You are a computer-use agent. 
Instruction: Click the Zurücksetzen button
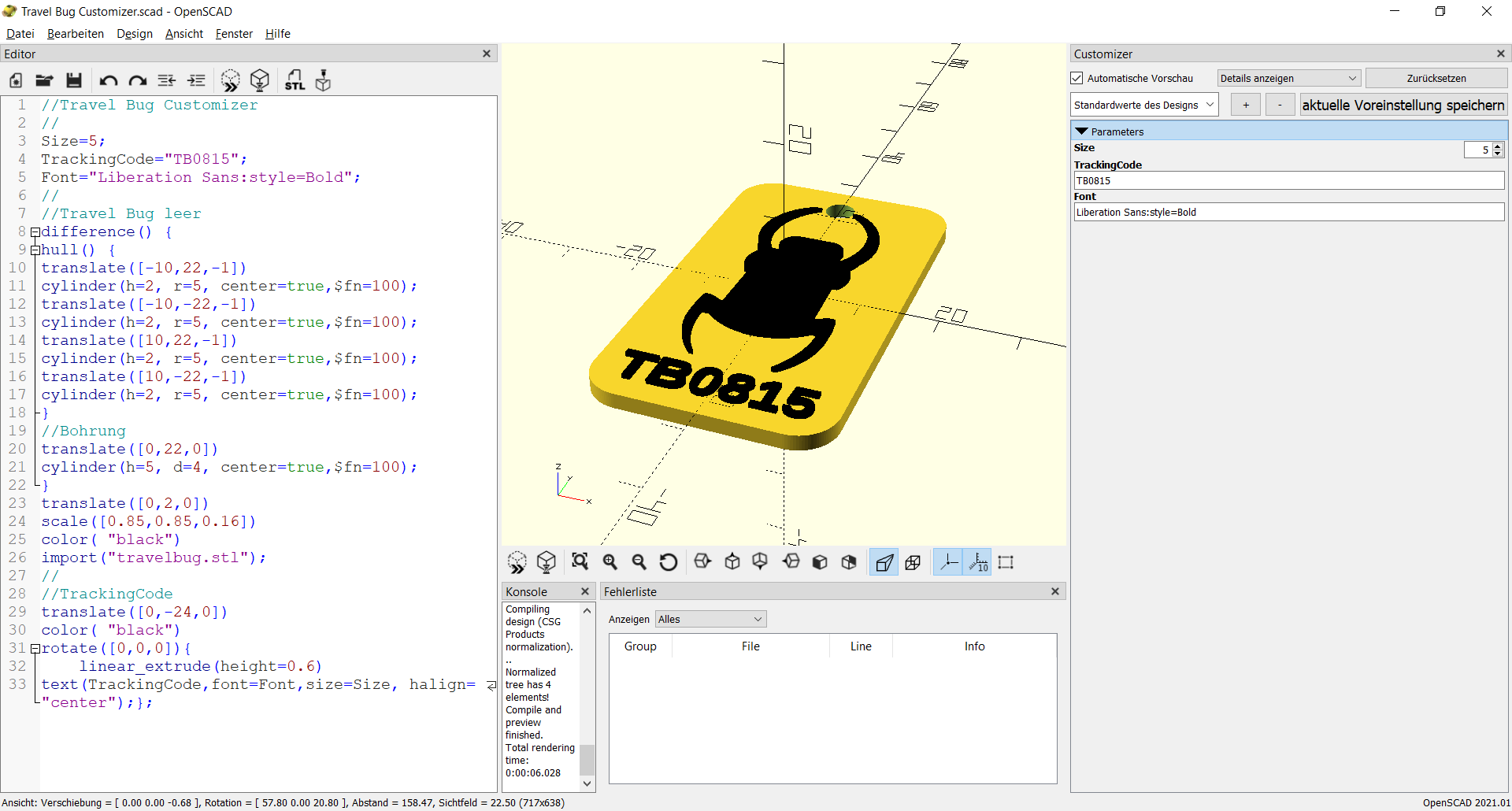click(1436, 78)
